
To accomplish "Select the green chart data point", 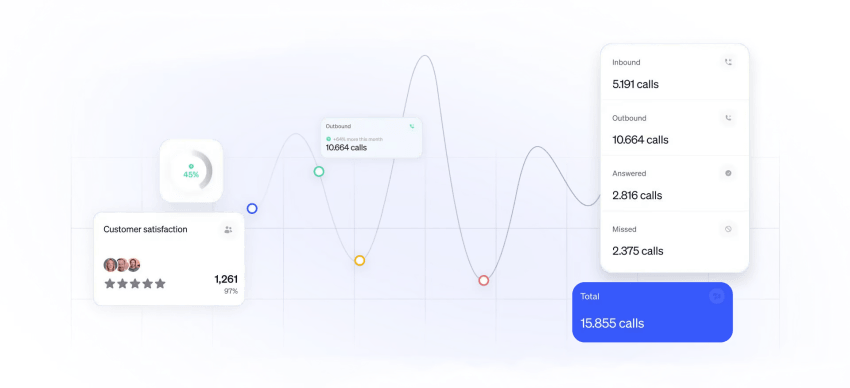I will click(319, 171).
